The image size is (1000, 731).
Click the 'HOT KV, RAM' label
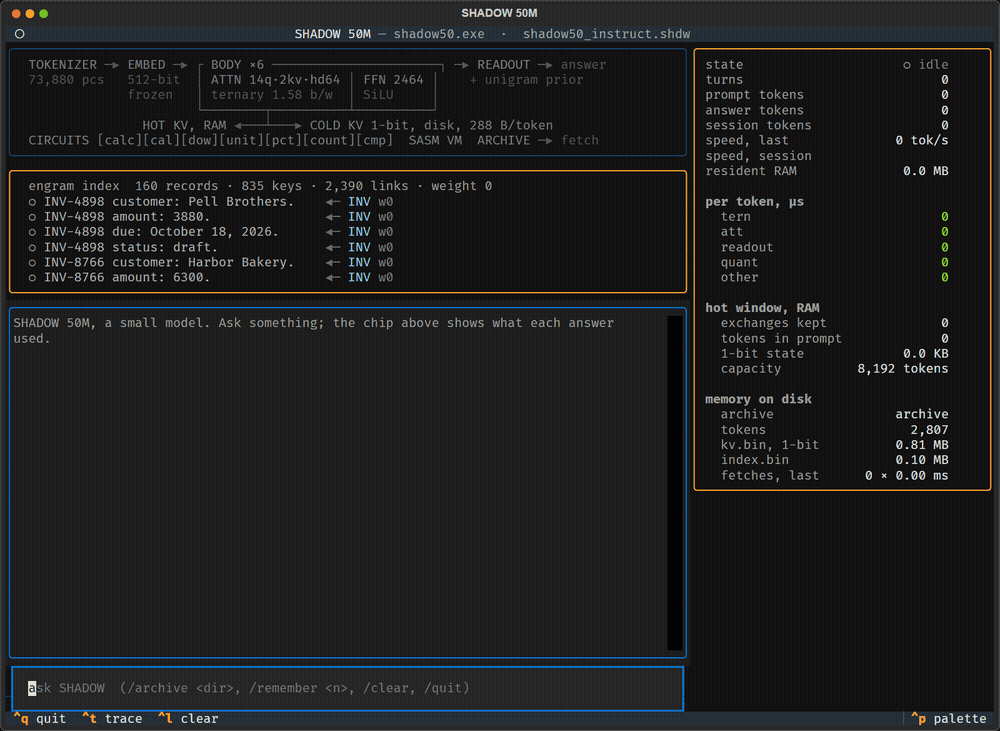[x=184, y=126]
